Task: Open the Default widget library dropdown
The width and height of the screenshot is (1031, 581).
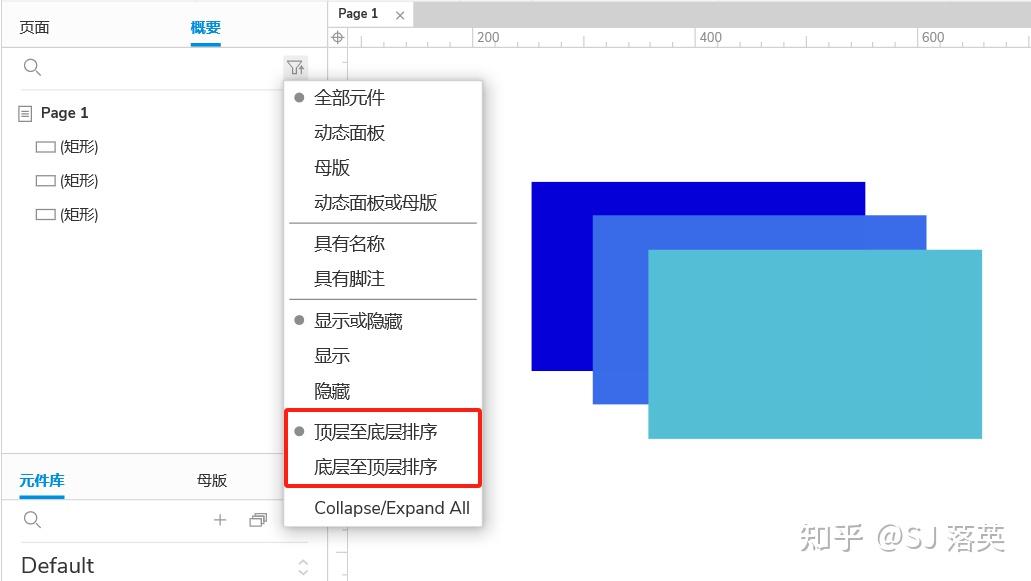Action: tap(57, 565)
